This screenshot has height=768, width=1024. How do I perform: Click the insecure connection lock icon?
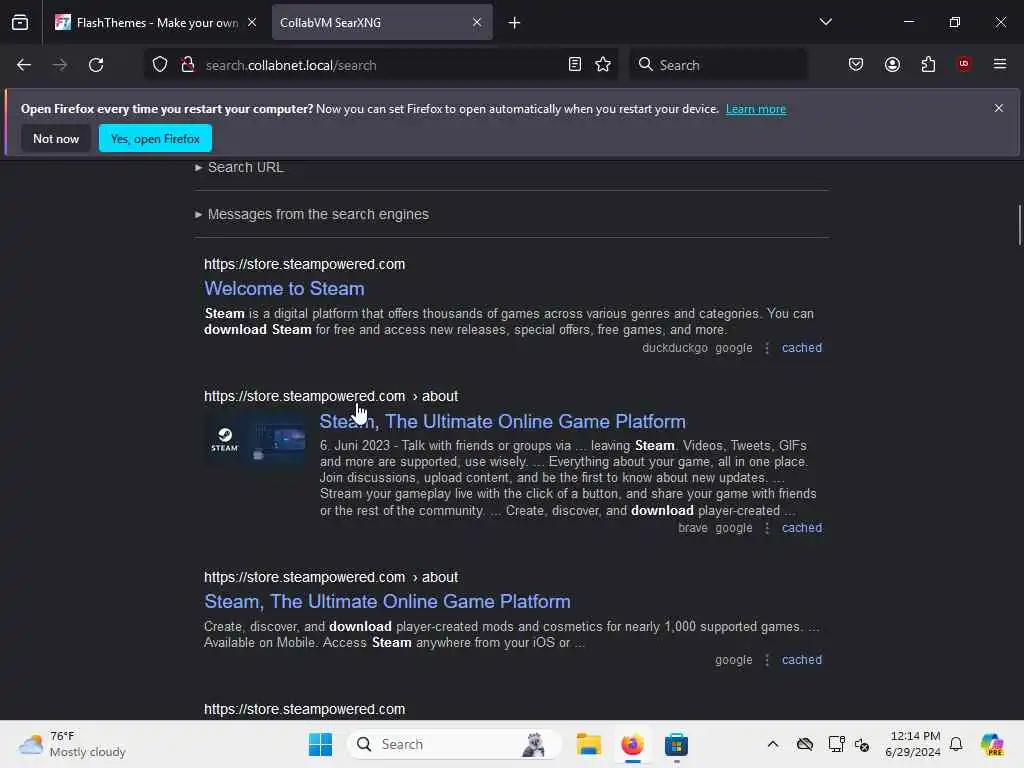tap(188, 65)
